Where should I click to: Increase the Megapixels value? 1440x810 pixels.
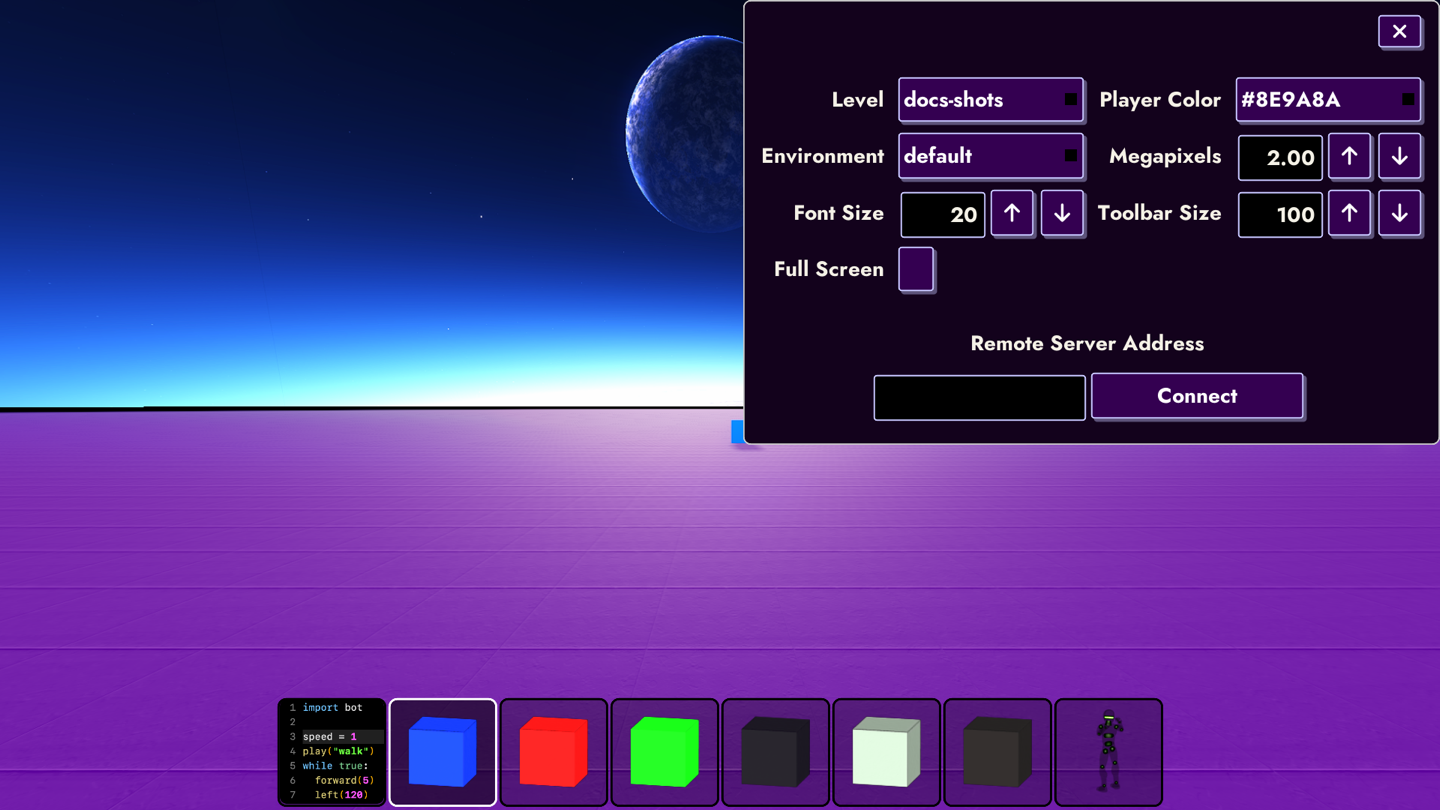(x=1349, y=157)
